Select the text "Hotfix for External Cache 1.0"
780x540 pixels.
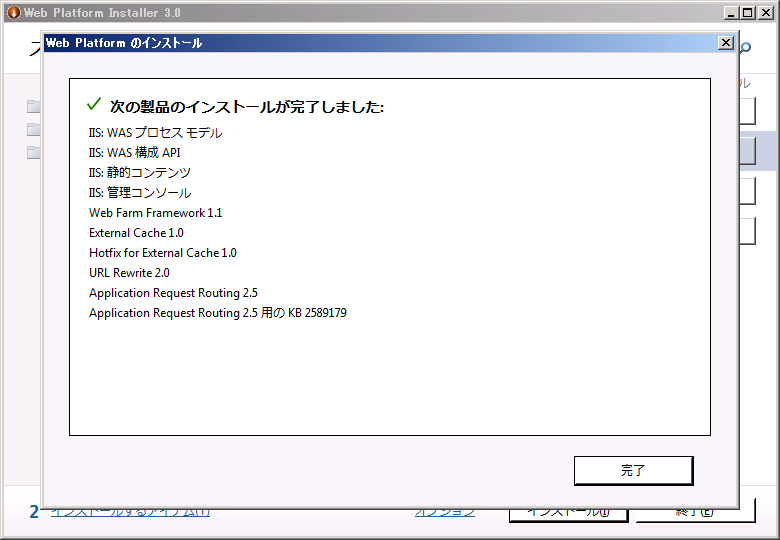pos(163,253)
